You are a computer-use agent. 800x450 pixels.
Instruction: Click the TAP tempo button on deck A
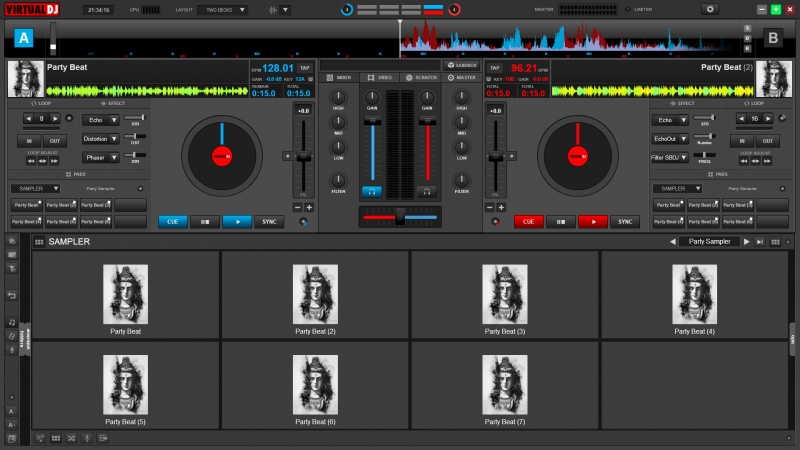305,67
